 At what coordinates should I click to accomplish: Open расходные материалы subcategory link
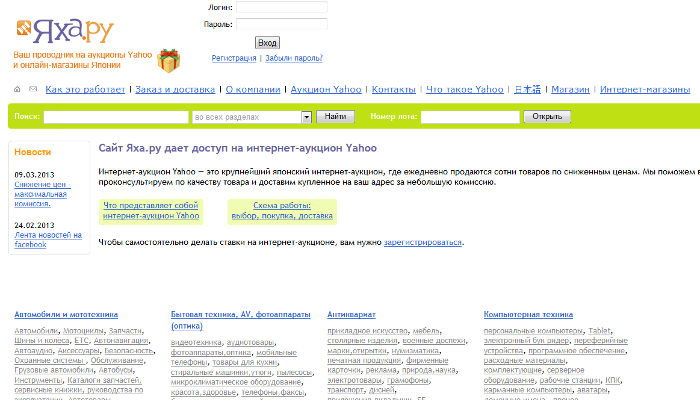524,360
